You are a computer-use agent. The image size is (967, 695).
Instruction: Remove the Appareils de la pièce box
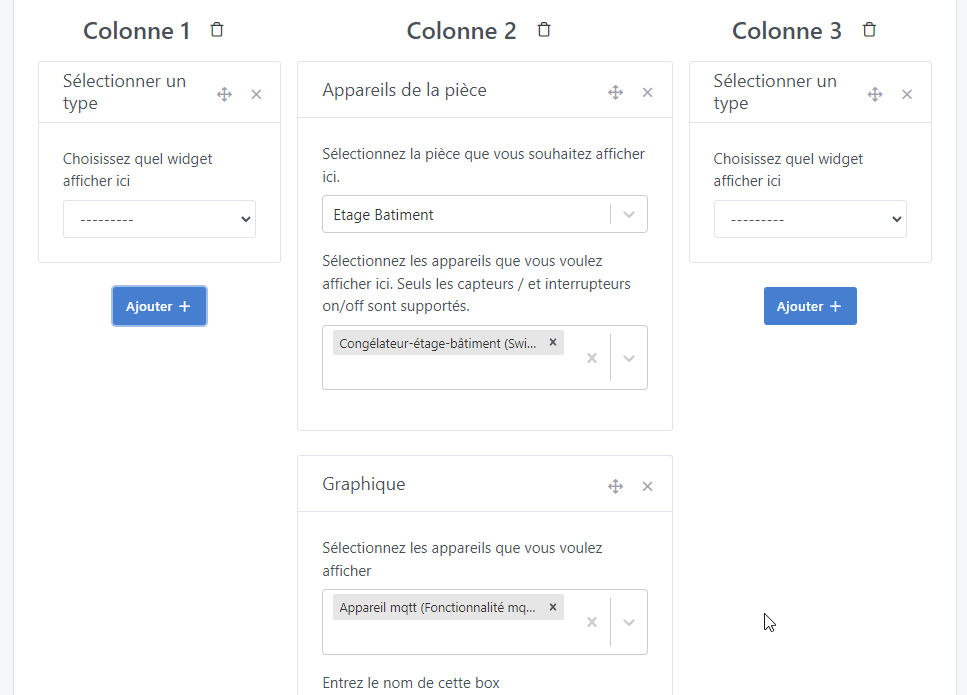click(x=647, y=93)
